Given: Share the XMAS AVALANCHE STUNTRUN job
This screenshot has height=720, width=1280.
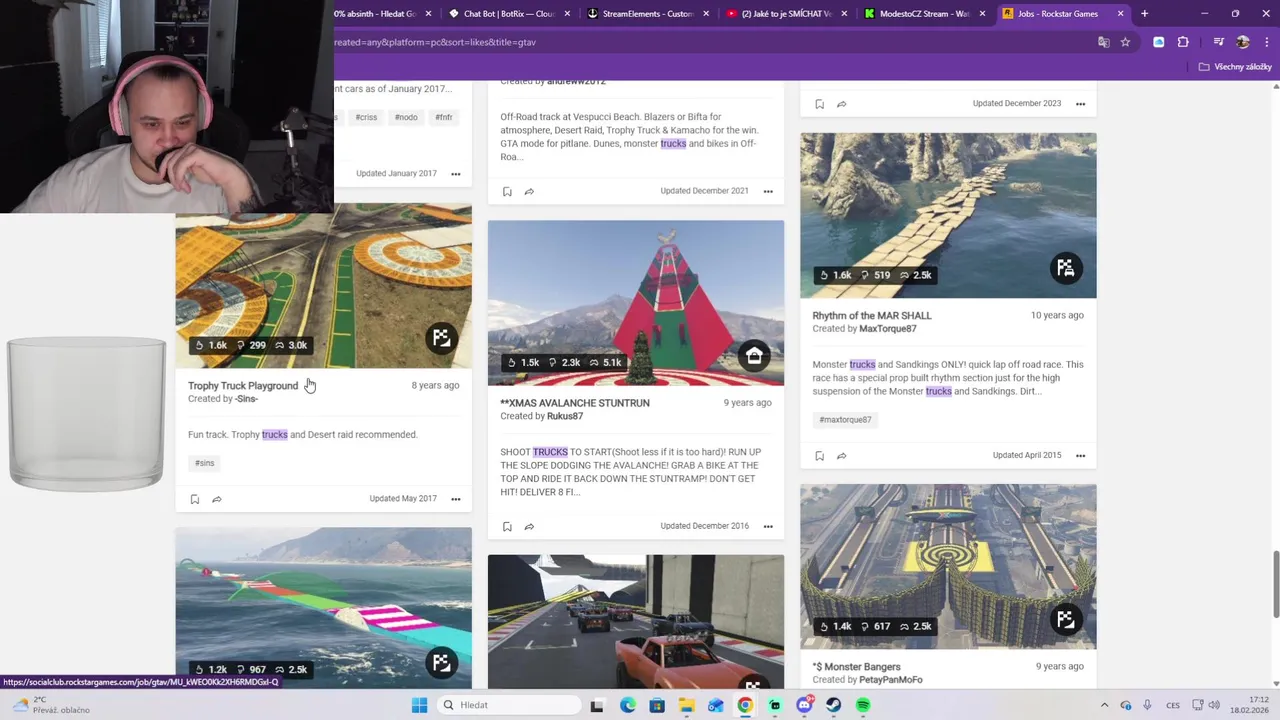Looking at the screenshot, I should click(x=529, y=526).
